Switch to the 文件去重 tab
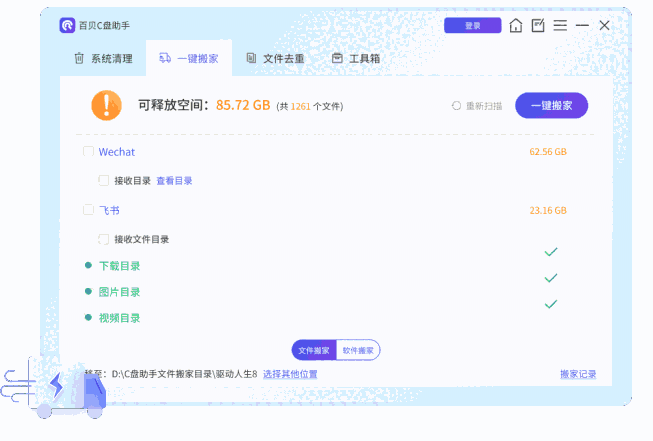Image resolution: width=653 pixels, height=441 pixels. [275, 58]
